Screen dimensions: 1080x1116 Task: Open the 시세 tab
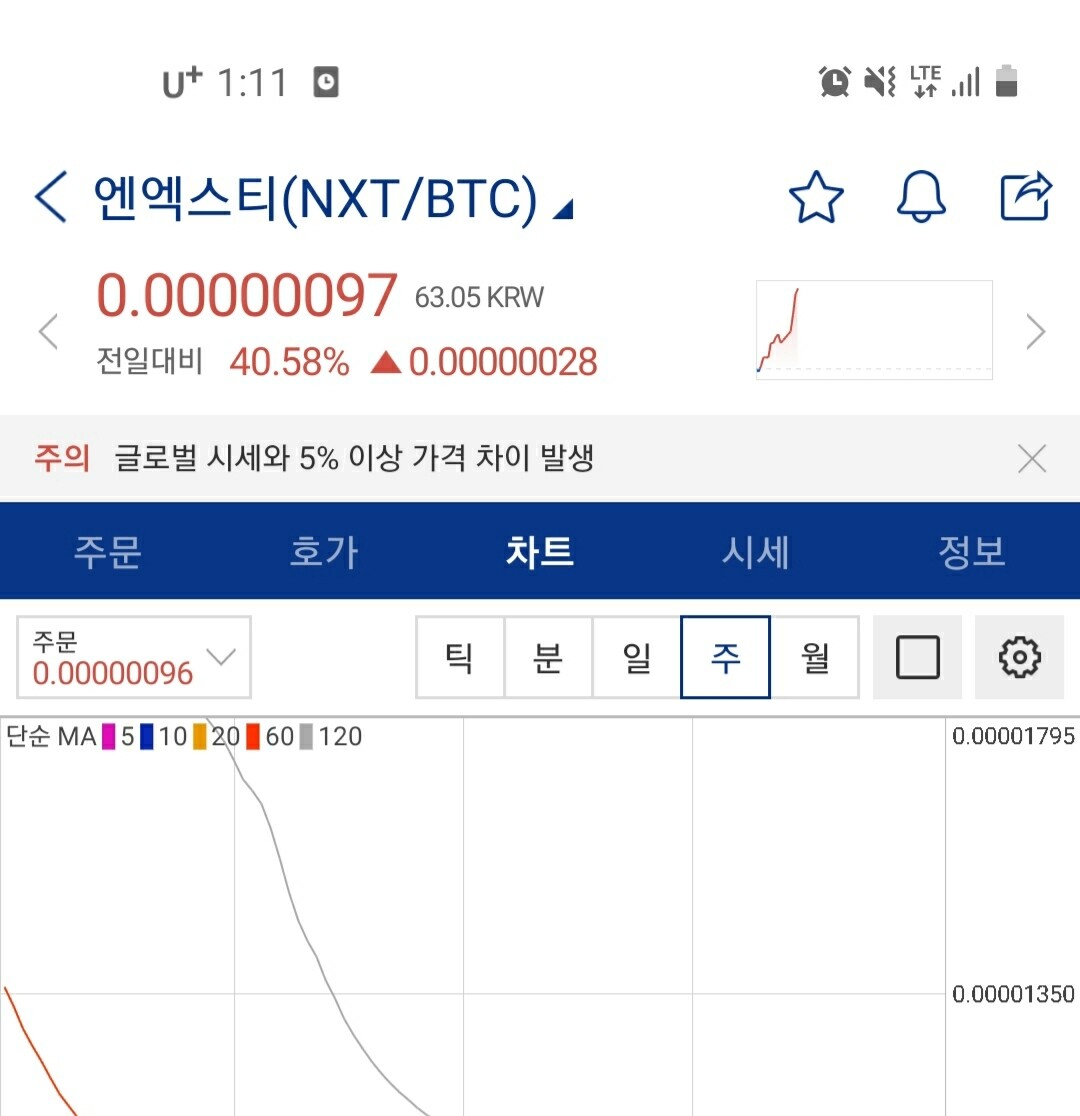click(x=755, y=551)
